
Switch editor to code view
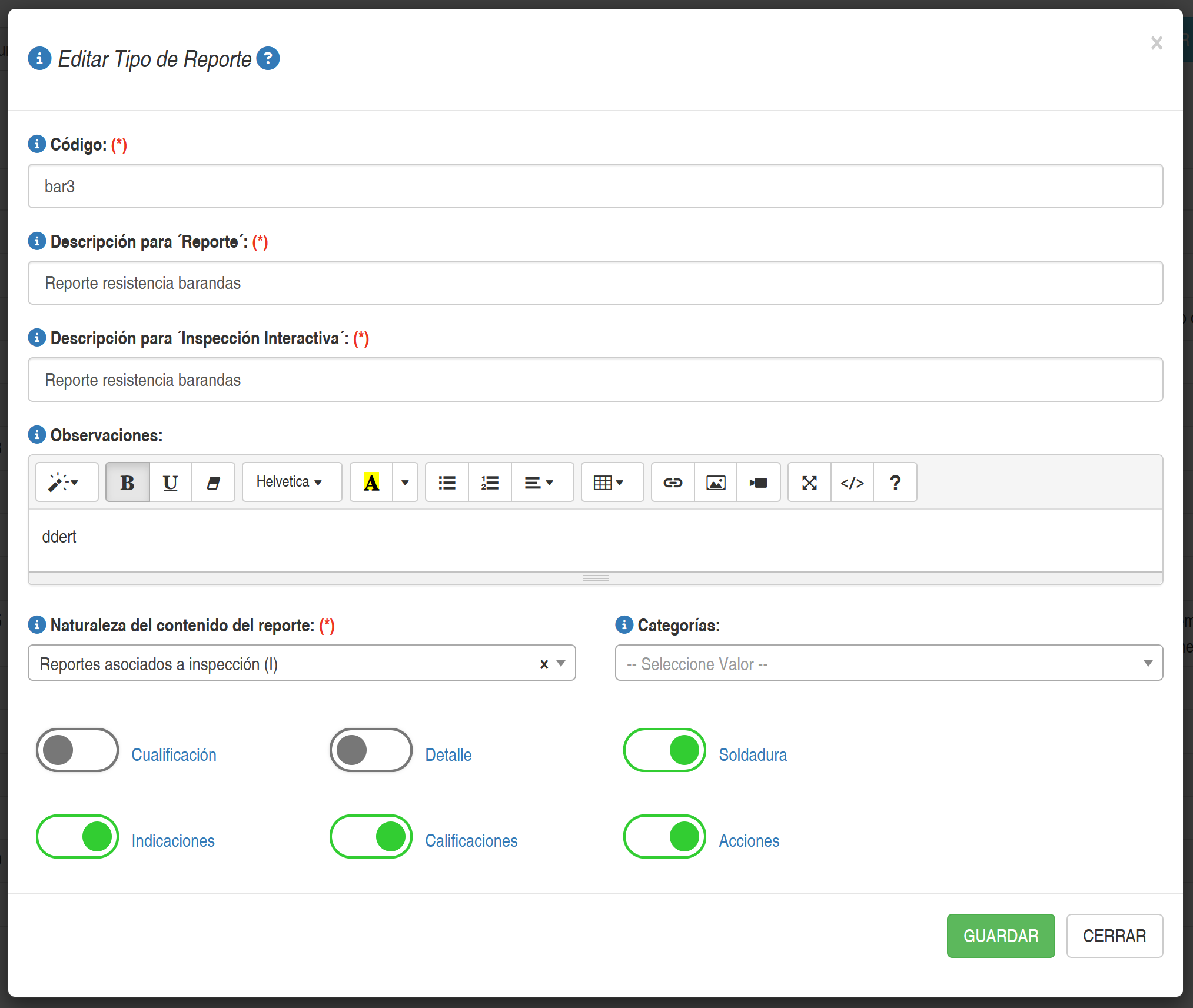click(852, 483)
